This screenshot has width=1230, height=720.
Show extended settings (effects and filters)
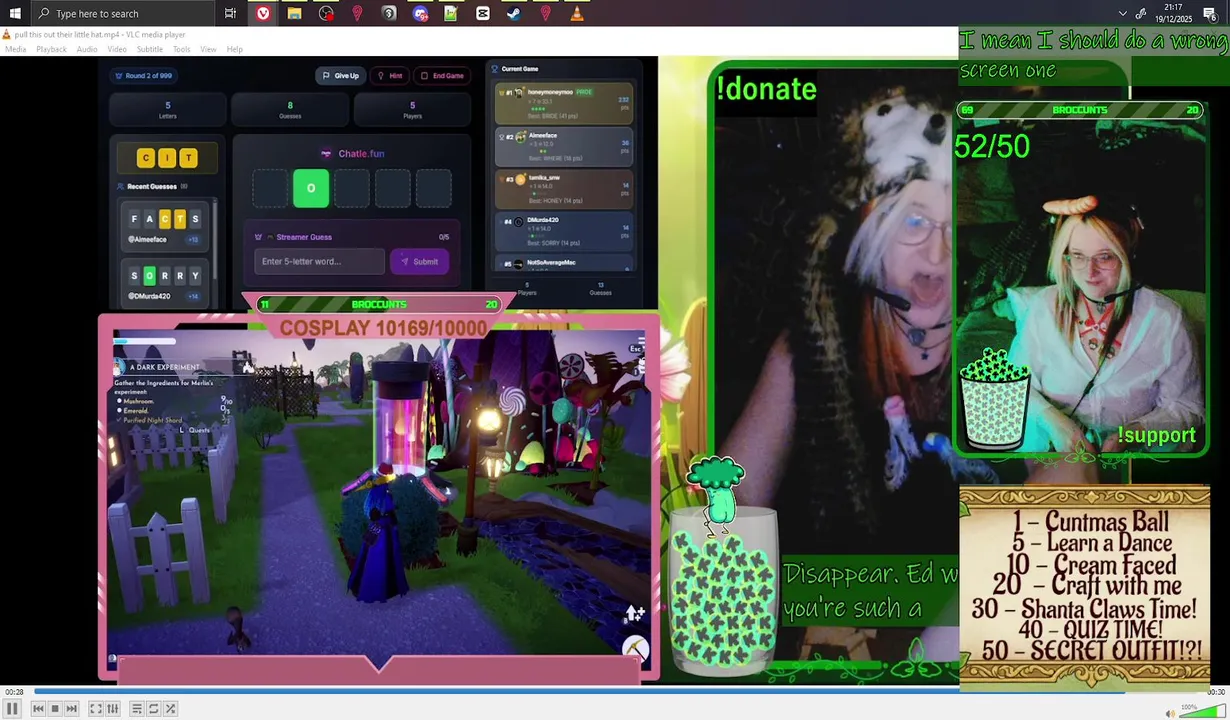(112, 709)
